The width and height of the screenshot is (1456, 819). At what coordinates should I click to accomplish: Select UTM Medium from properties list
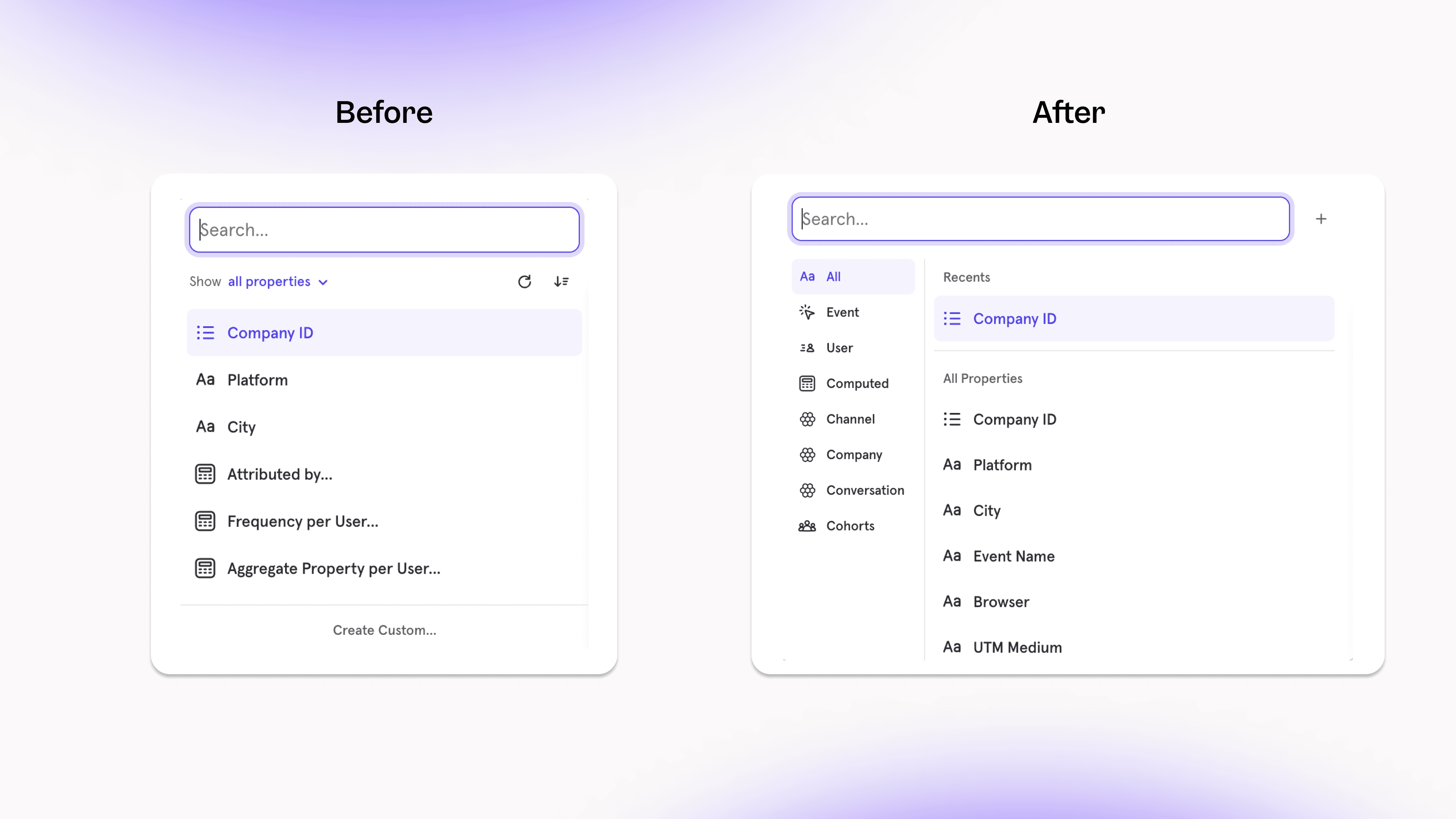click(1017, 646)
